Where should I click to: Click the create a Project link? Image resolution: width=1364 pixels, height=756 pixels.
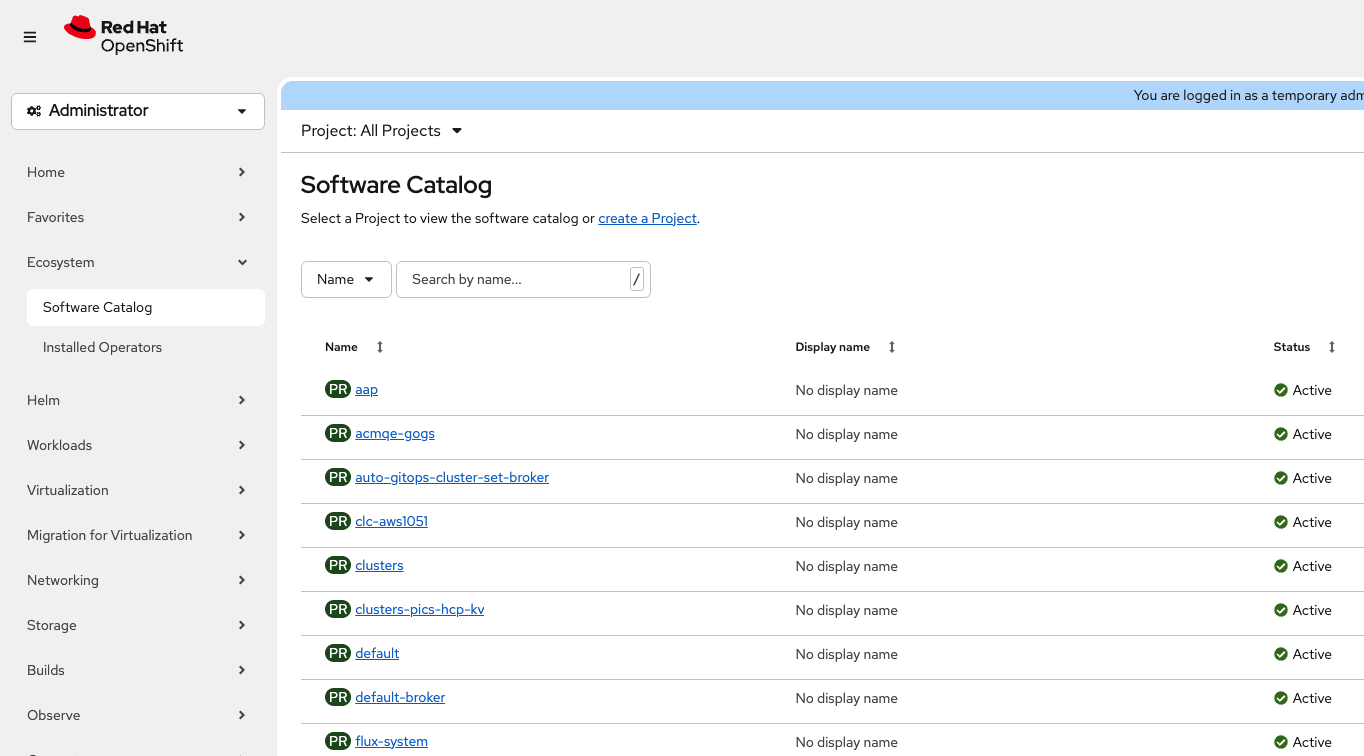click(647, 218)
